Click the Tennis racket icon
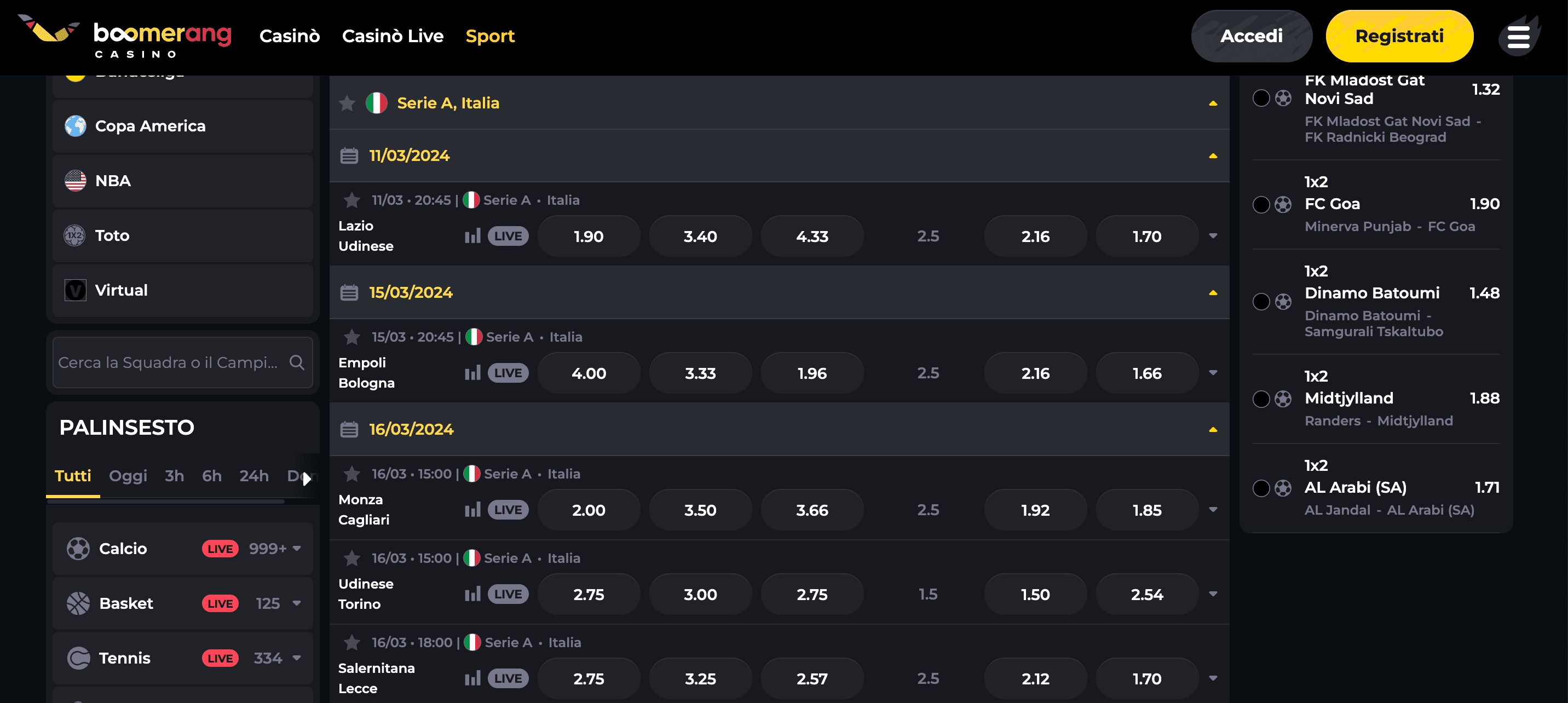This screenshot has width=1568, height=703. [77, 658]
